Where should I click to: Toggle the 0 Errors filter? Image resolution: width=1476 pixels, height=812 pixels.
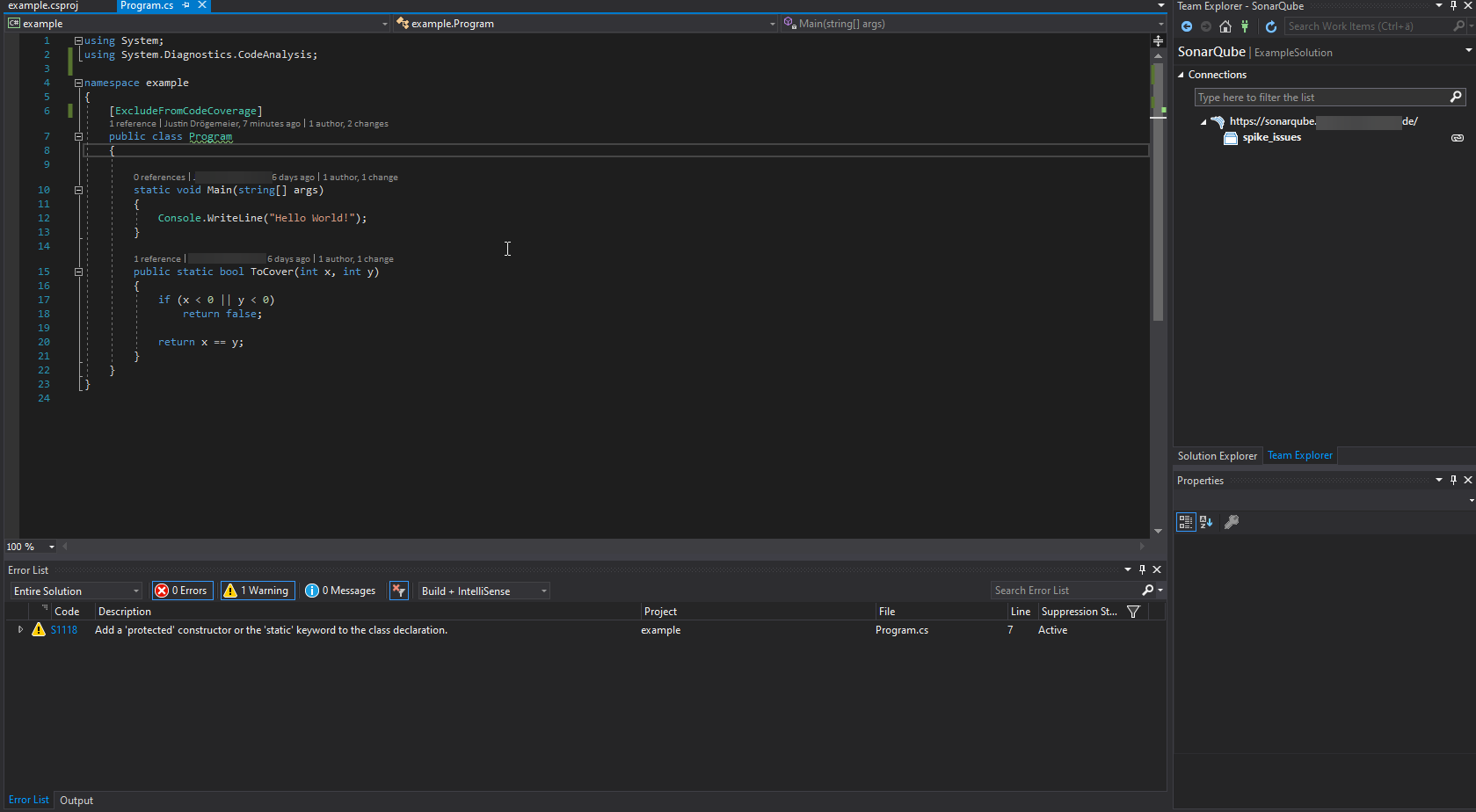pos(183,591)
